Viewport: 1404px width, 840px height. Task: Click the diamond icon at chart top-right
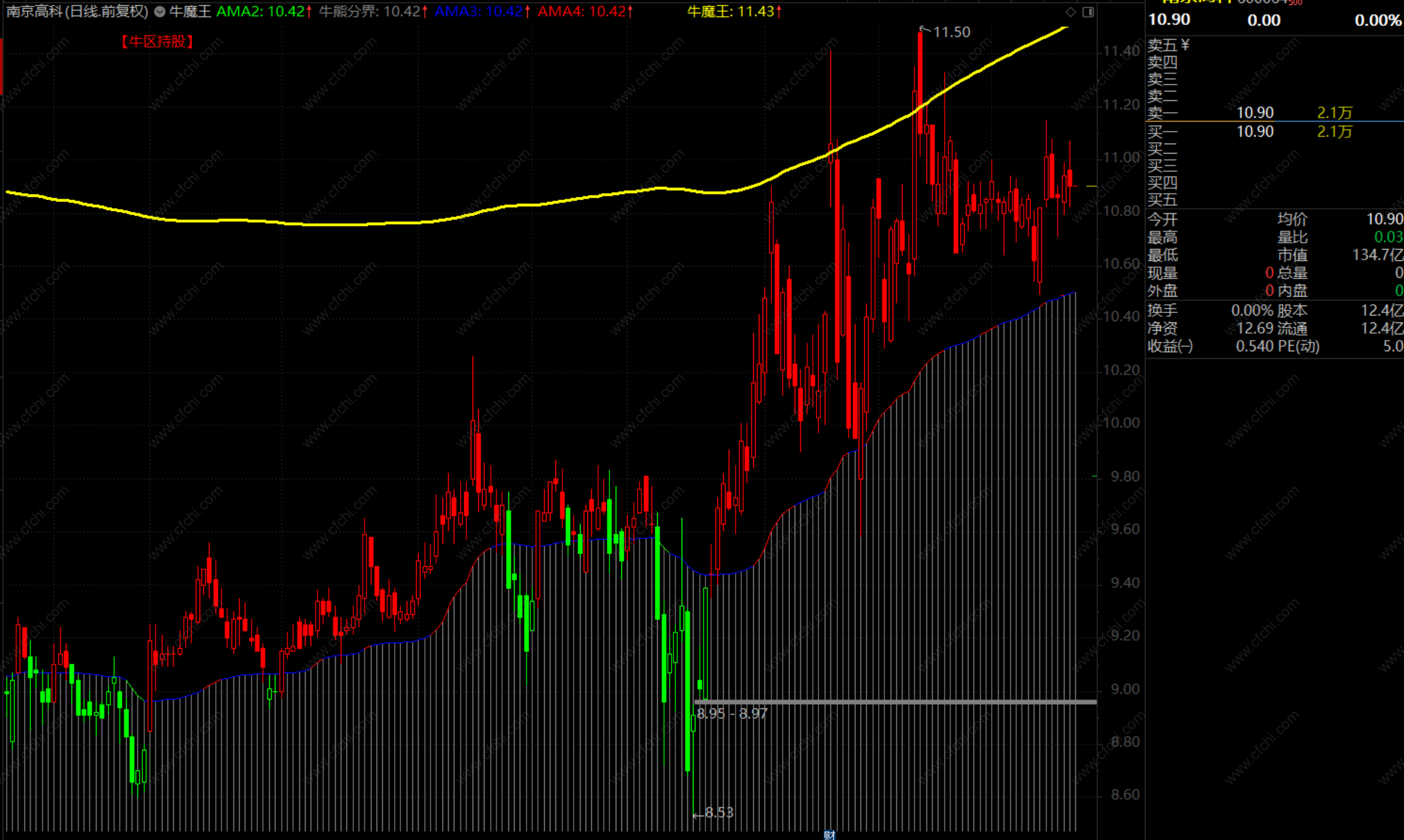coord(1071,12)
